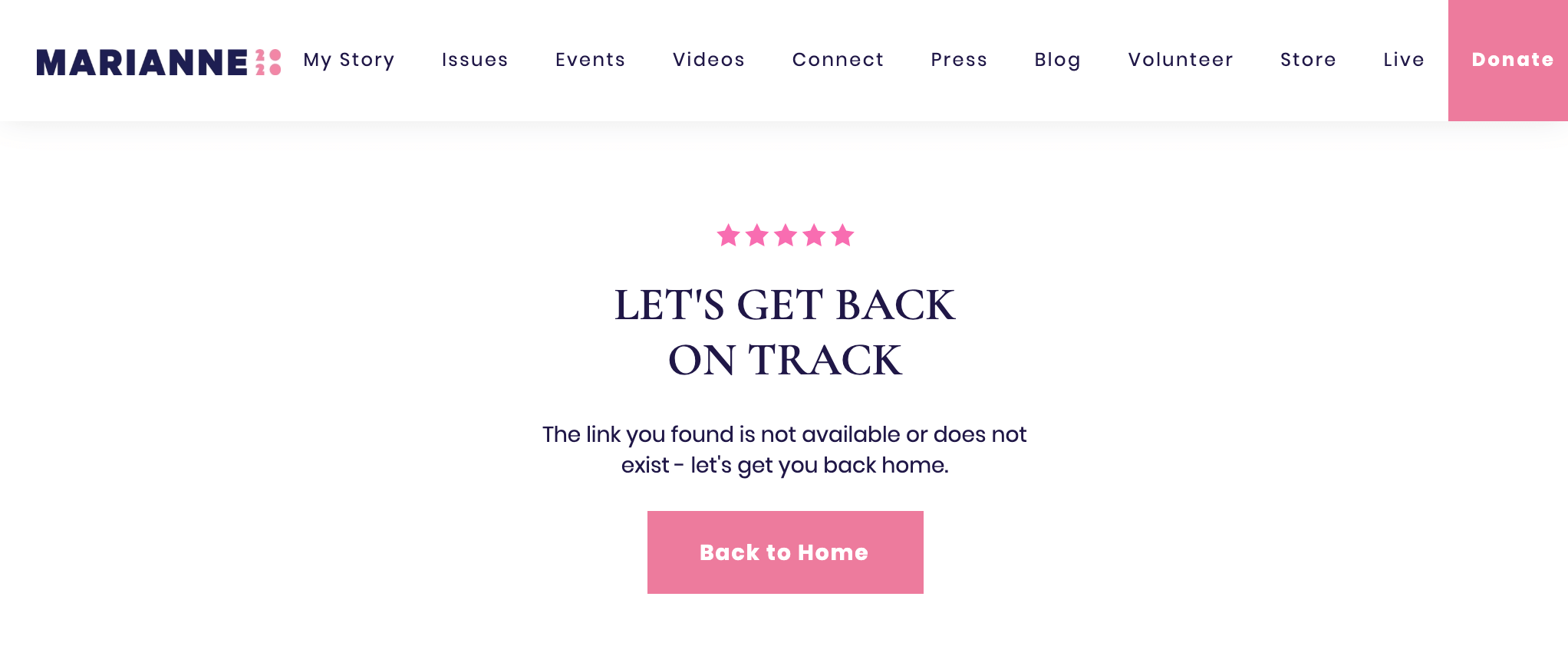Image resolution: width=1568 pixels, height=646 pixels.
Task: Navigate to the Videos section
Action: pyautogui.click(x=709, y=60)
